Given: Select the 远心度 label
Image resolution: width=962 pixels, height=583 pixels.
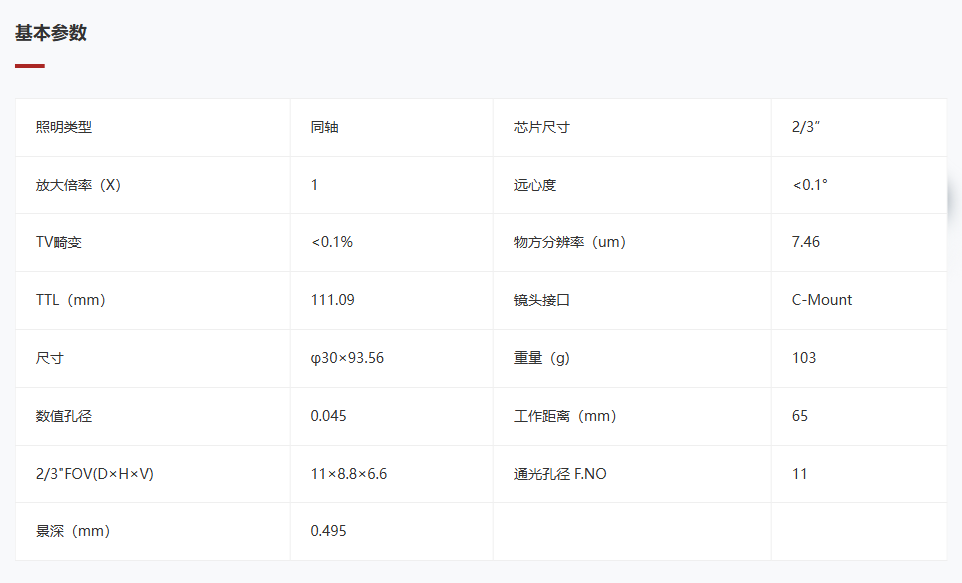Looking at the screenshot, I should [535, 185].
